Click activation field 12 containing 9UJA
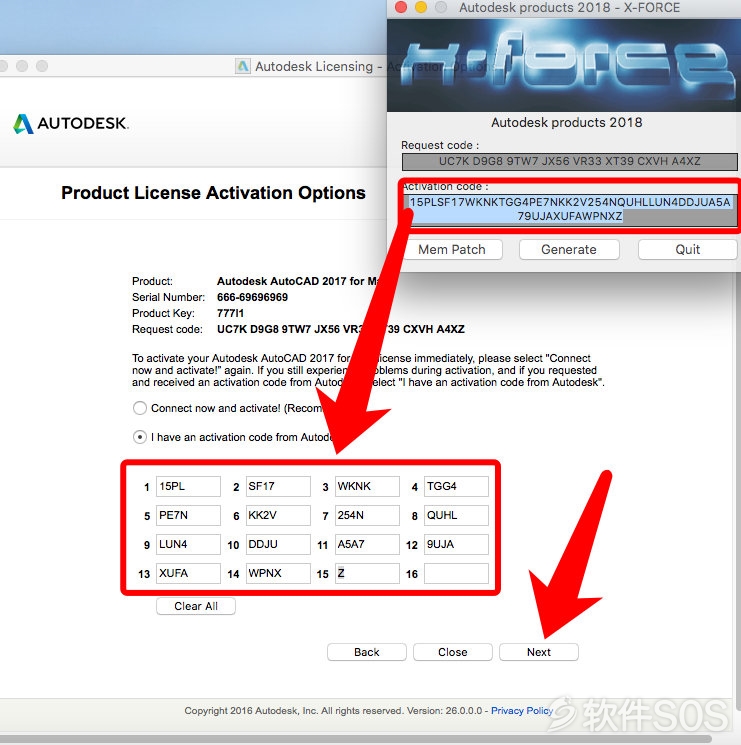 tap(456, 544)
